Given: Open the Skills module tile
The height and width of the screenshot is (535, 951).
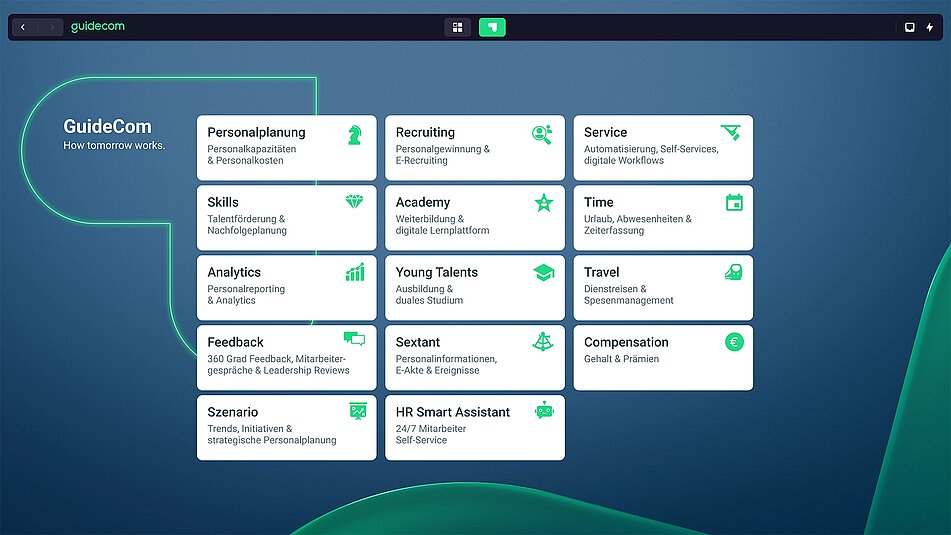Looking at the screenshot, I should coord(286,218).
